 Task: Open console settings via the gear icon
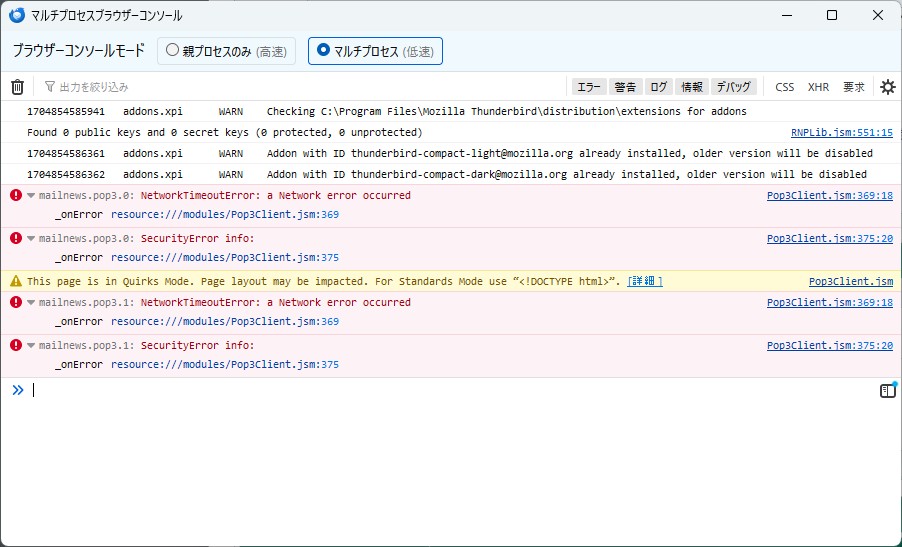click(x=887, y=87)
